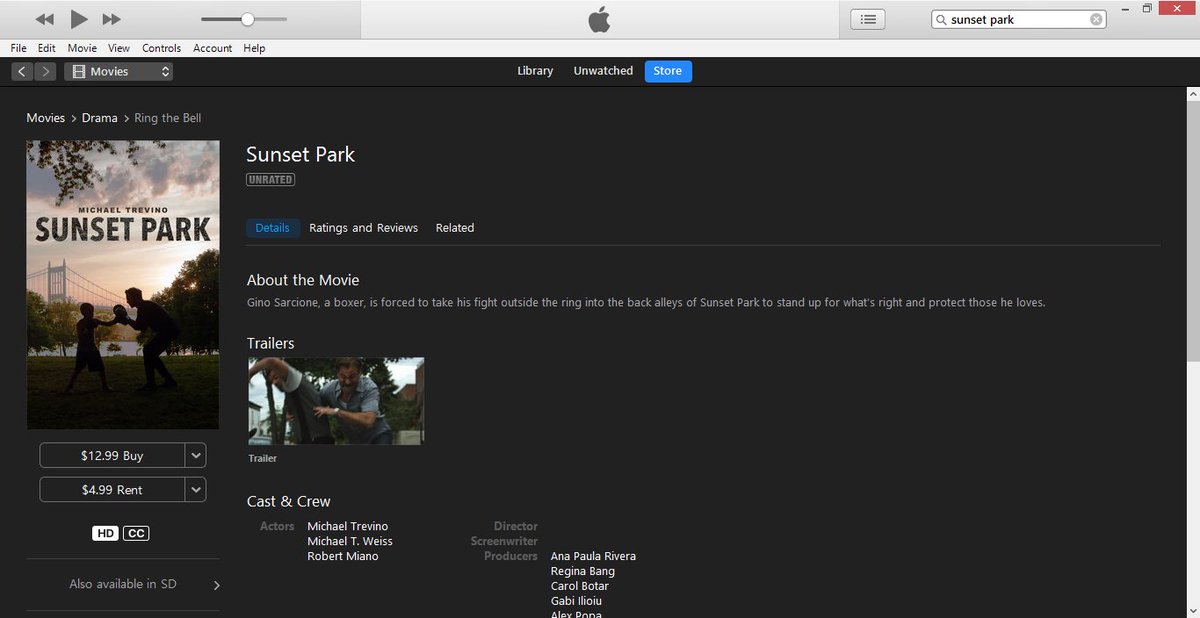Click the Play button
Image resolution: width=1200 pixels, height=618 pixels.
pos(79,19)
